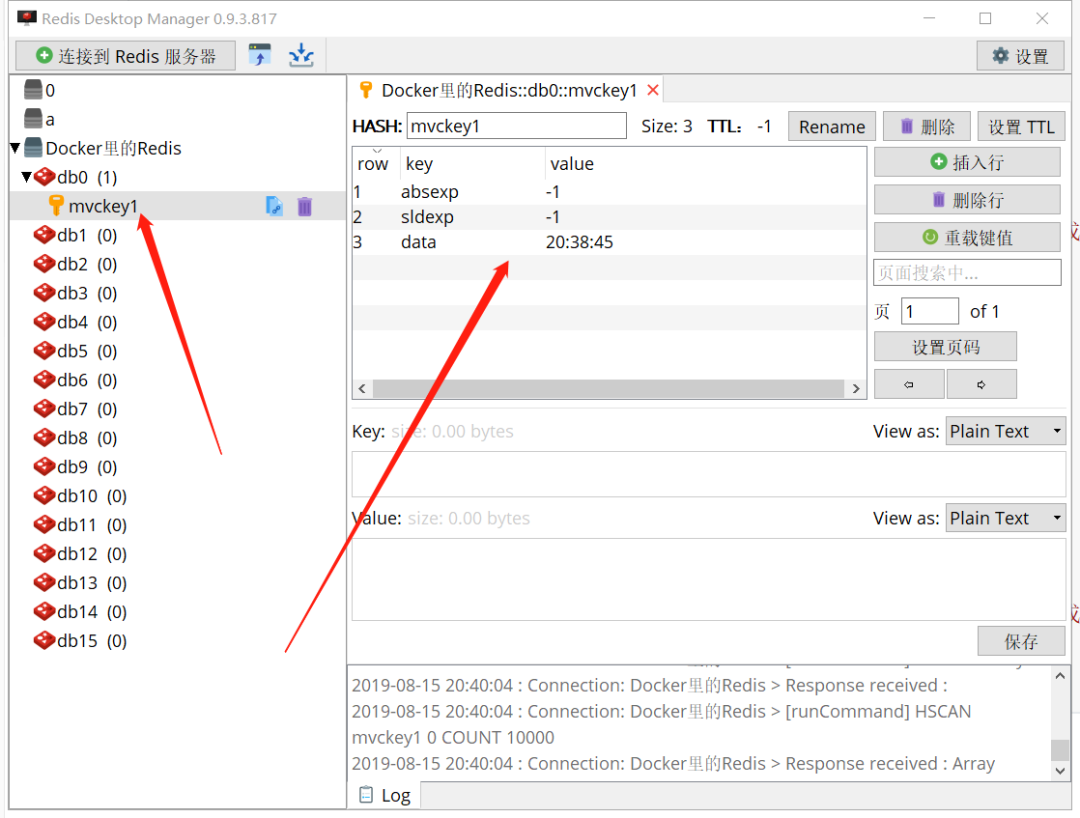Viewport: 1080px width, 818px height.
Task: Click the import connections toolbar icon
Action: (260, 55)
